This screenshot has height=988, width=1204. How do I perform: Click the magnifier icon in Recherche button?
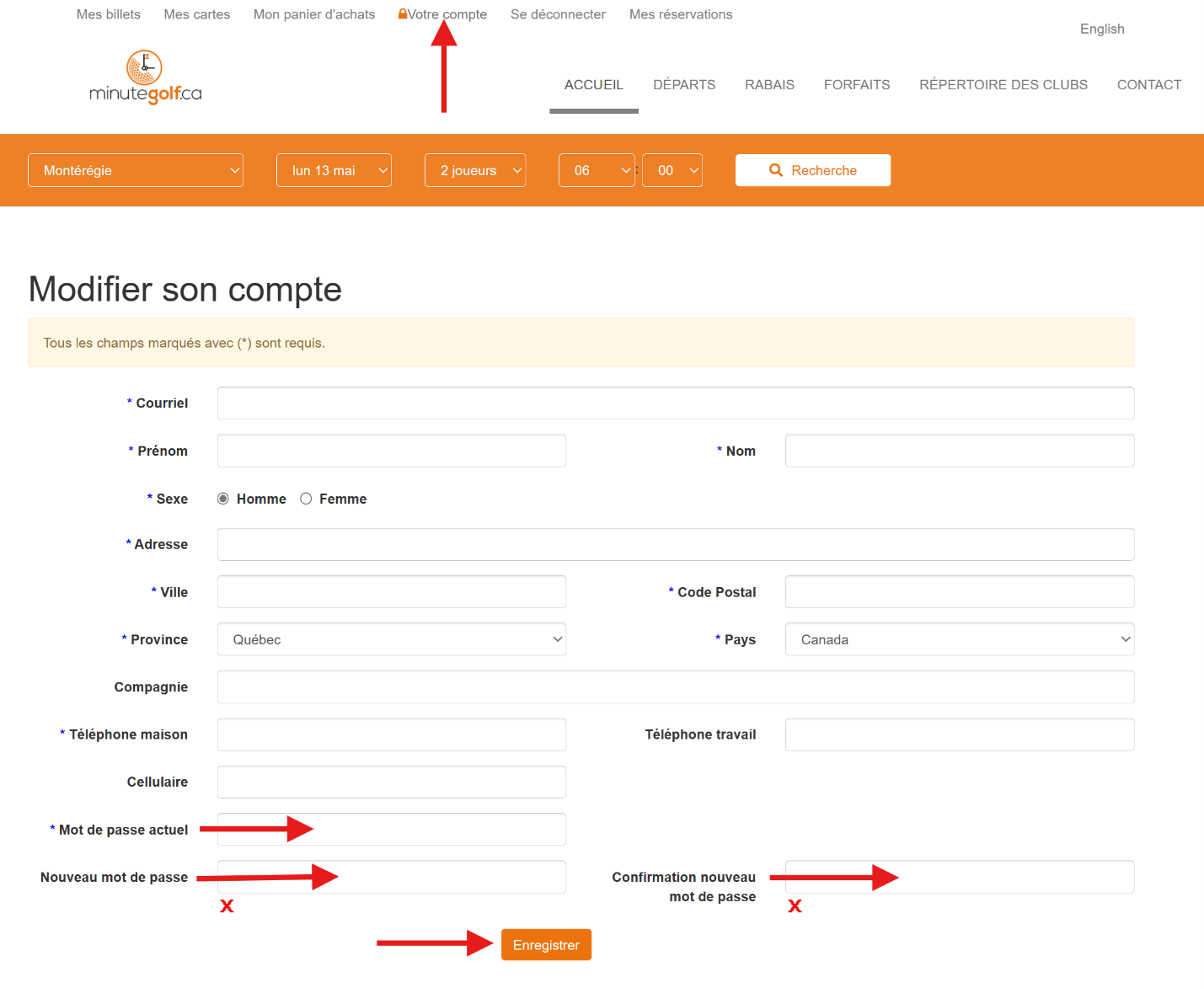click(776, 170)
